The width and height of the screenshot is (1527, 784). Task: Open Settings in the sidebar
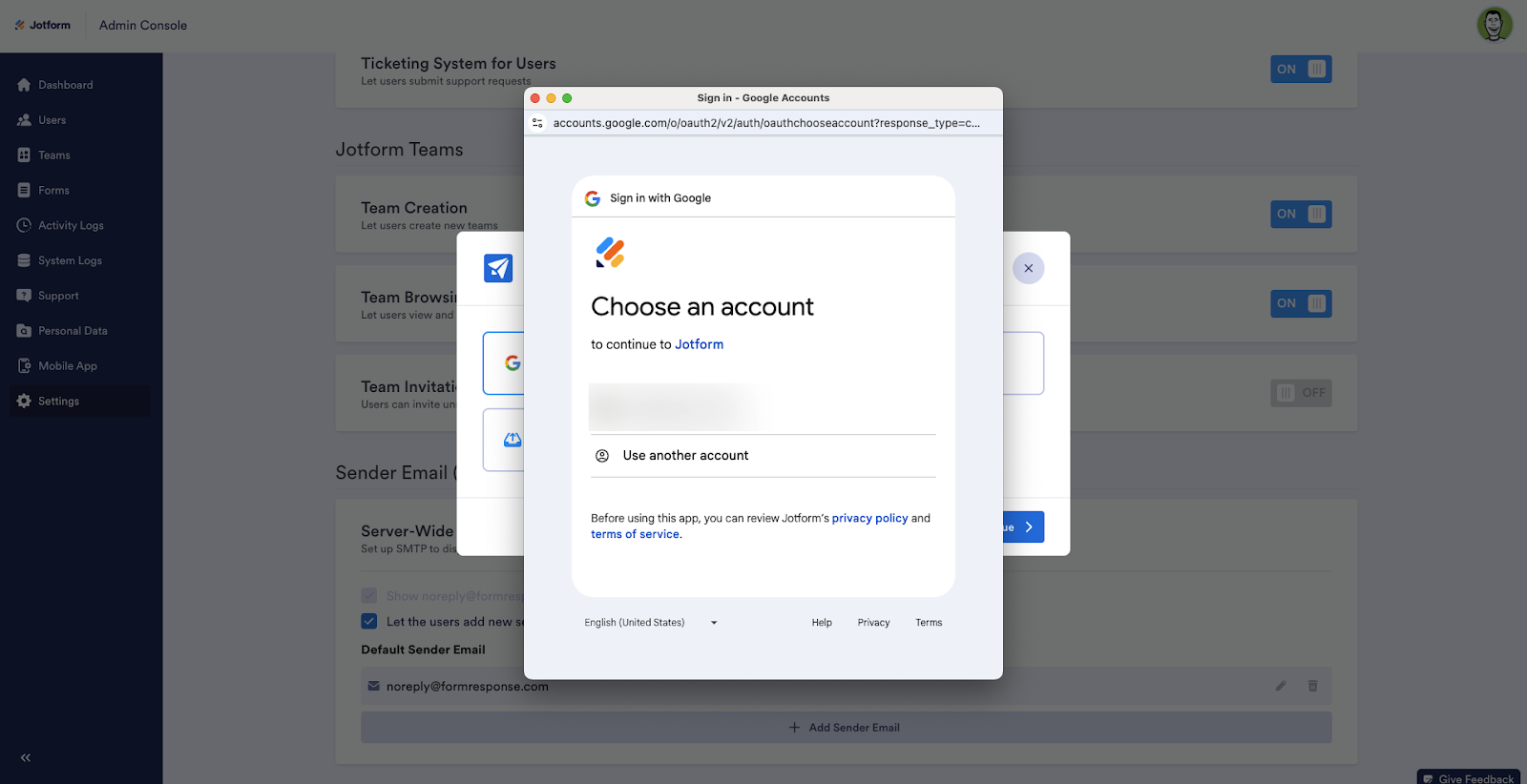point(80,402)
